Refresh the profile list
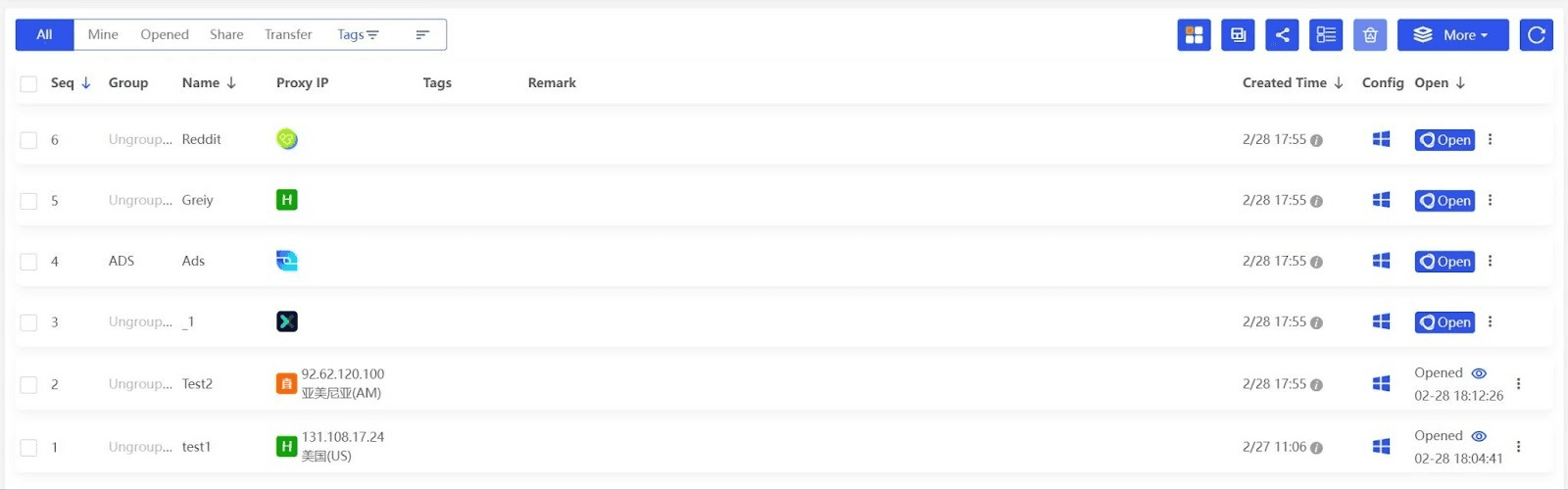 coord(1536,35)
